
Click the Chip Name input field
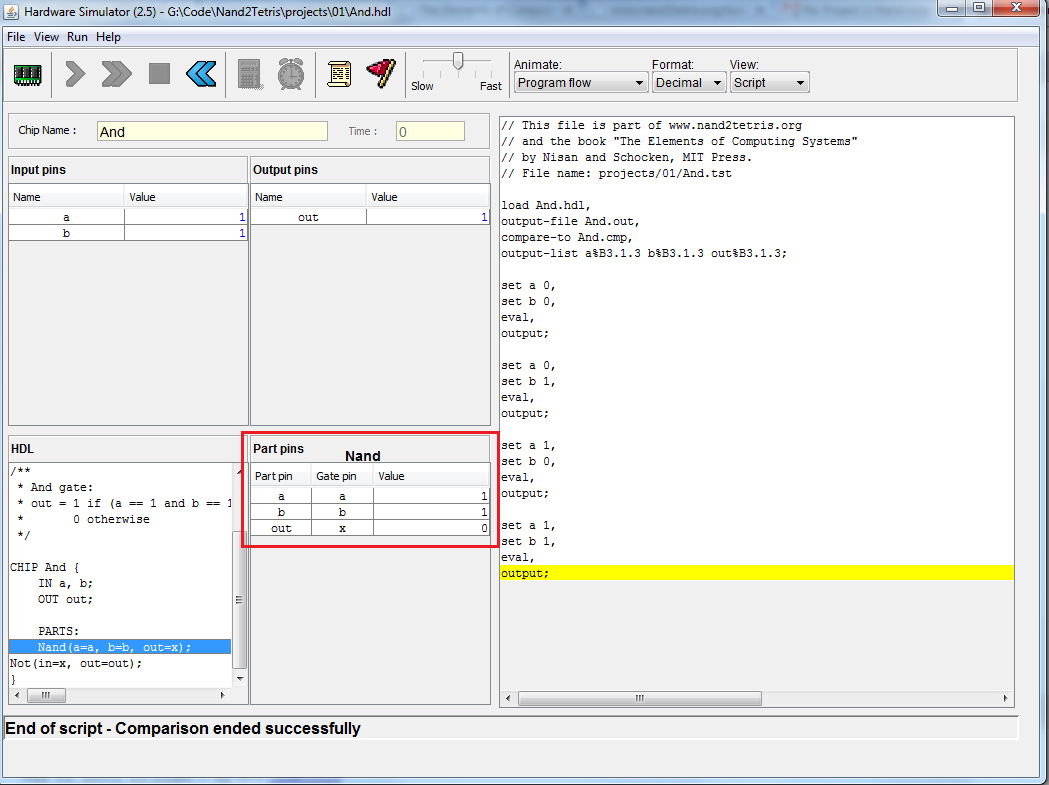tap(212, 131)
